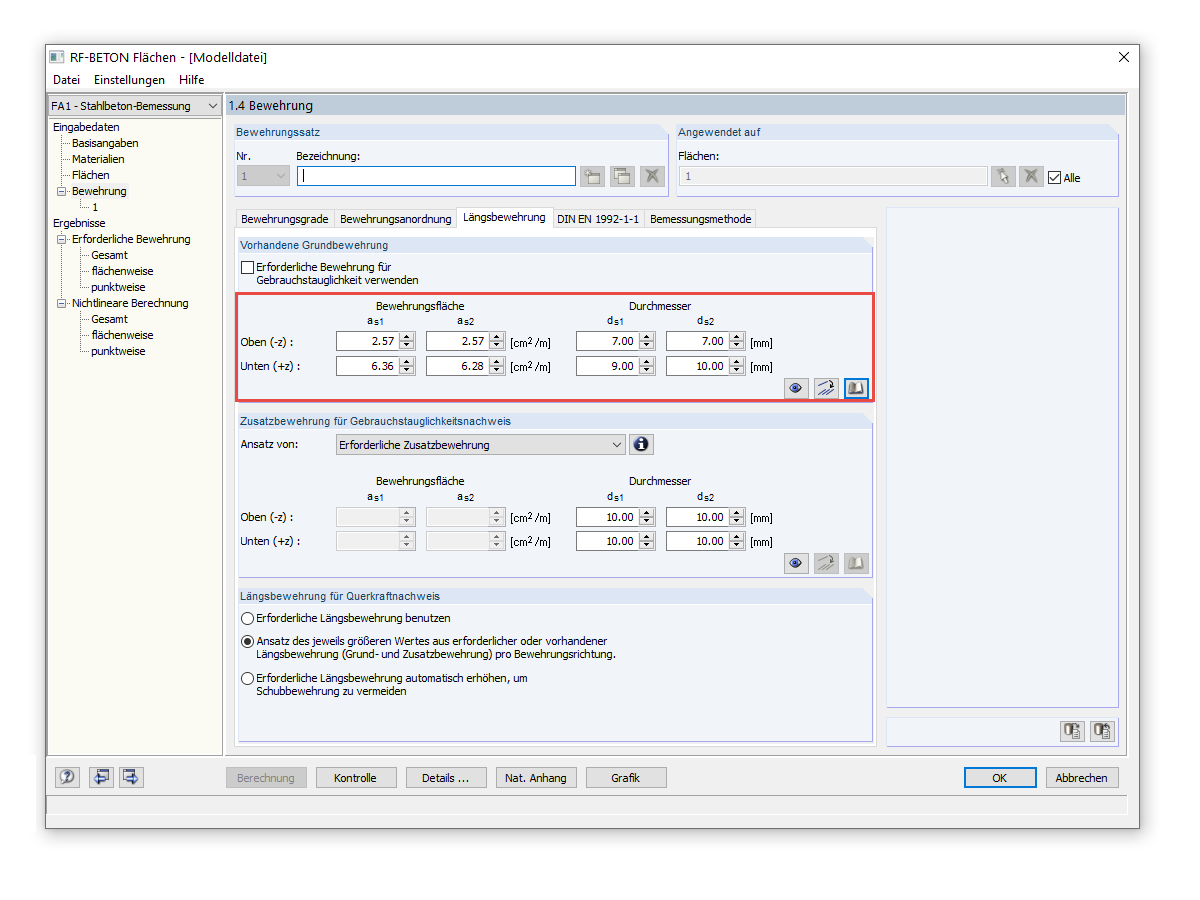This screenshot has height=900, width=1200.
Task: Click the stepper arrows of Unten ds2 10.00 in Grundbewehrung
Action: pyautogui.click(x=737, y=366)
